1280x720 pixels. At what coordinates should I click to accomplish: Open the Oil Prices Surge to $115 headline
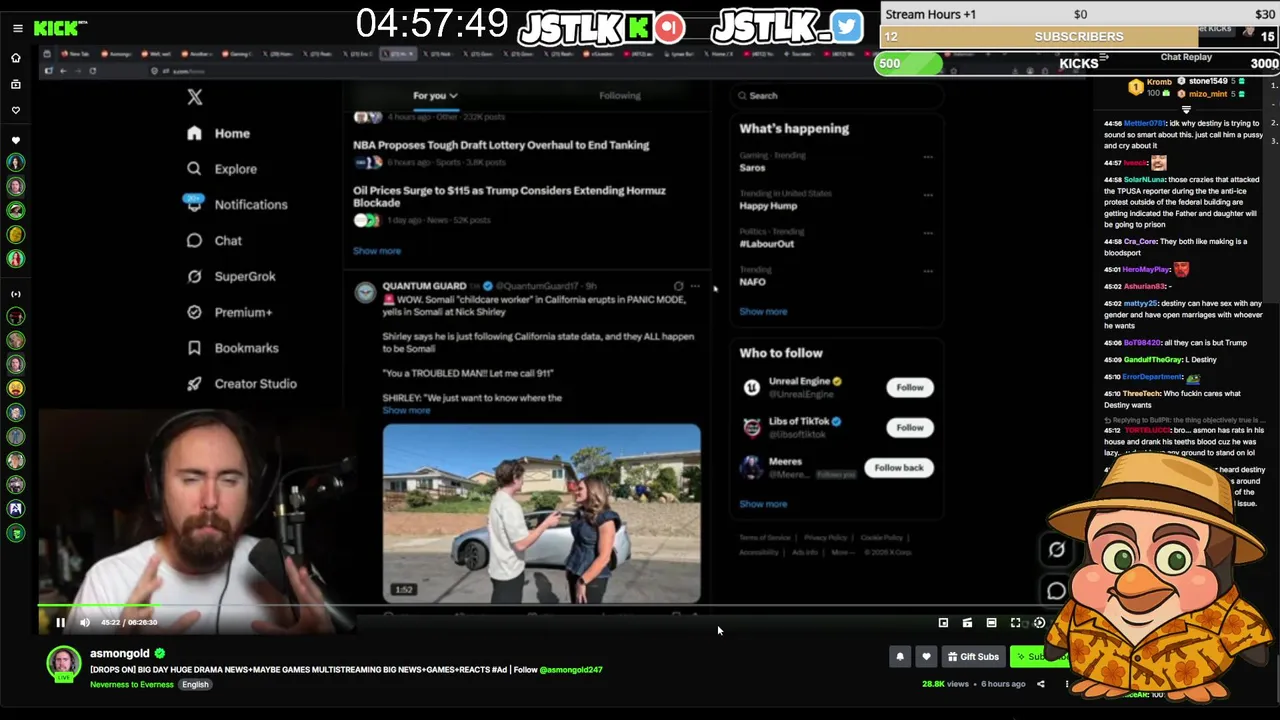tap(509, 196)
